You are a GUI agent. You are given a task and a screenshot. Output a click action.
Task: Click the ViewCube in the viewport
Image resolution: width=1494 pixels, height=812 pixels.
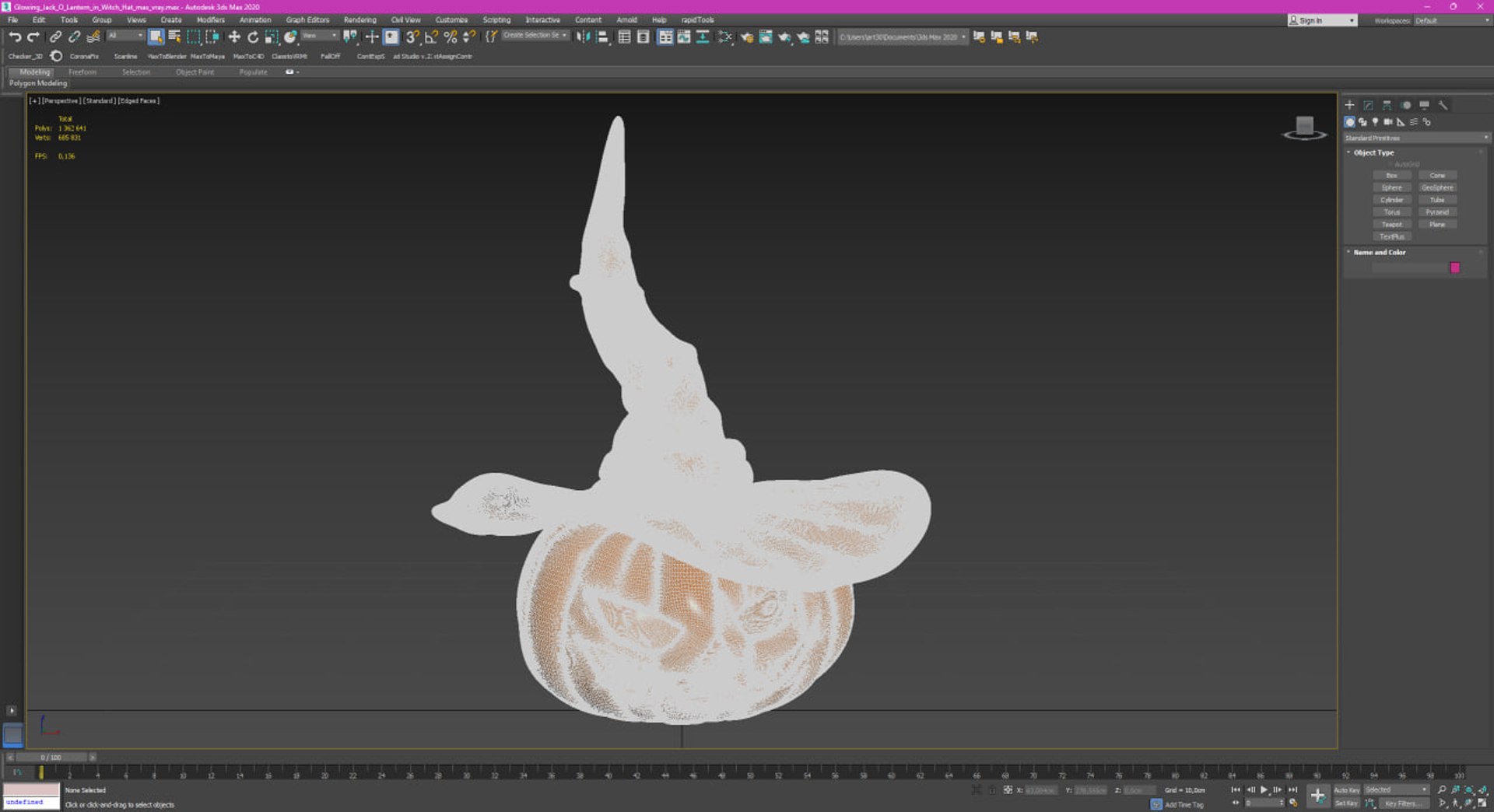pos(1305,128)
